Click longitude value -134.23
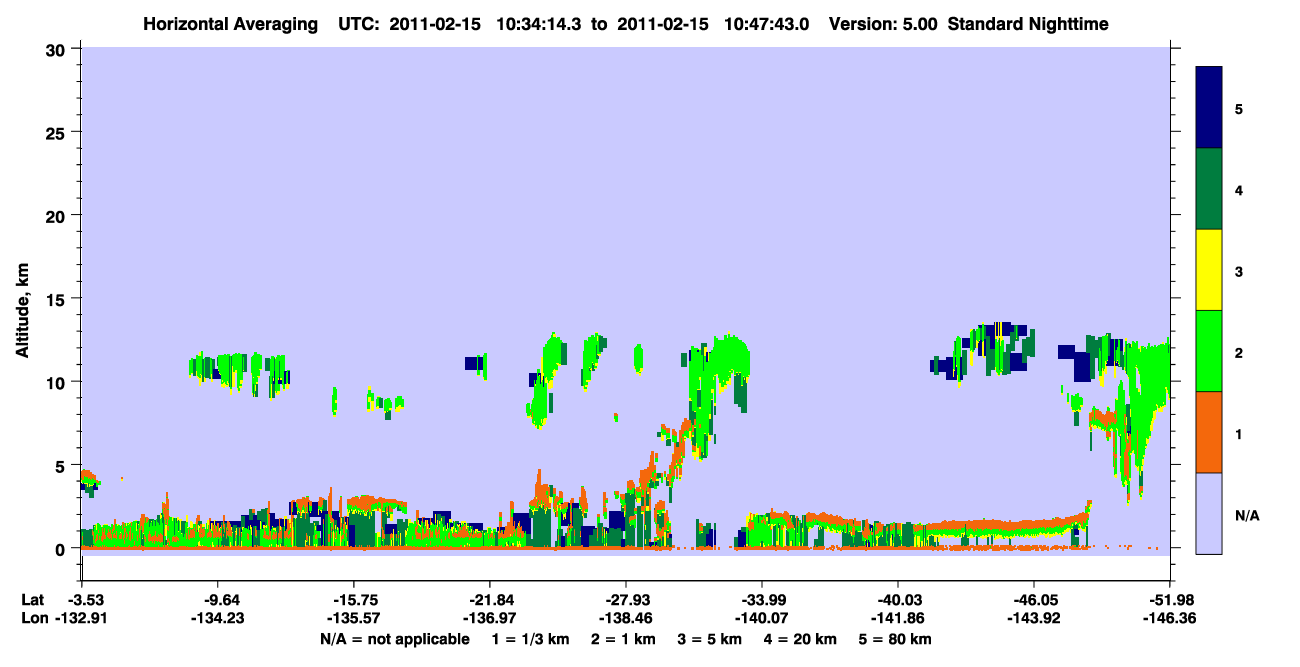1300x667 pixels. pyautogui.click(x=218, y=618)
